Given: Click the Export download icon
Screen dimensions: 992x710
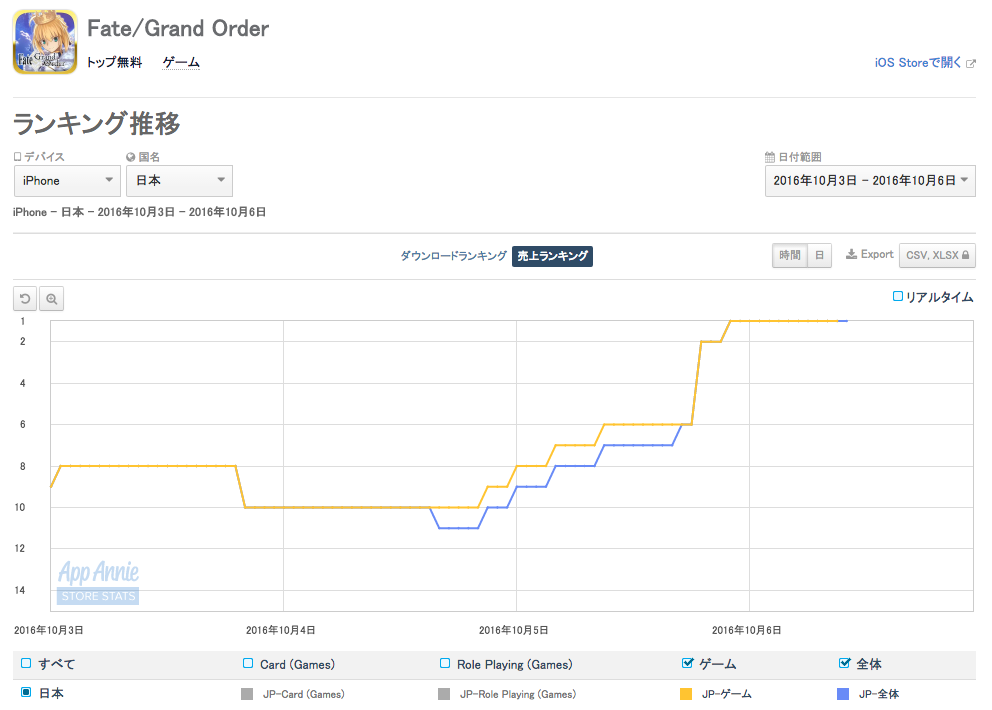Looking at the screenshot, I should 852,254.
